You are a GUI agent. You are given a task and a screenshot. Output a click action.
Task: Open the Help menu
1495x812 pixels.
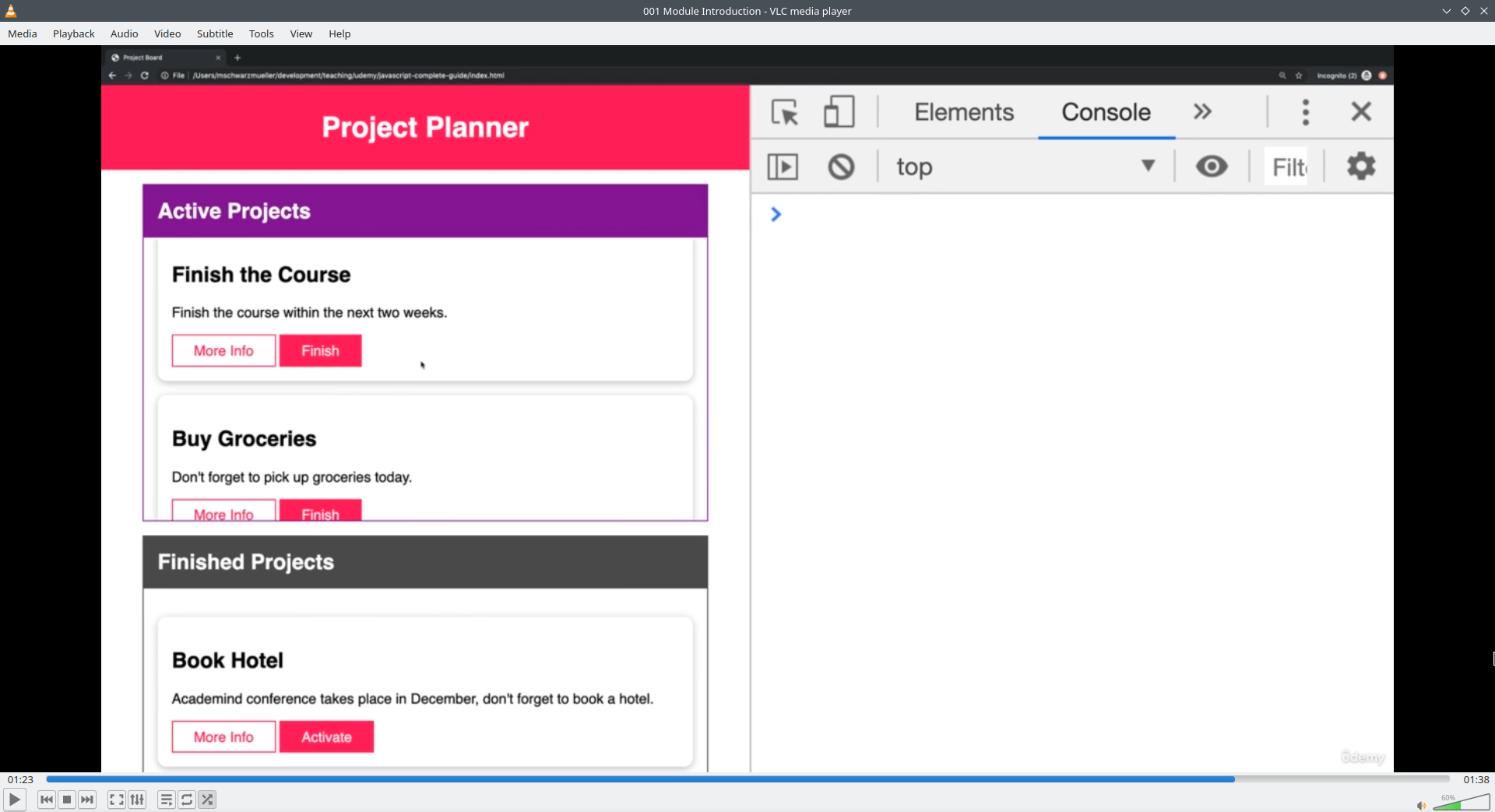pyautogui.click(x=339, y=33)
